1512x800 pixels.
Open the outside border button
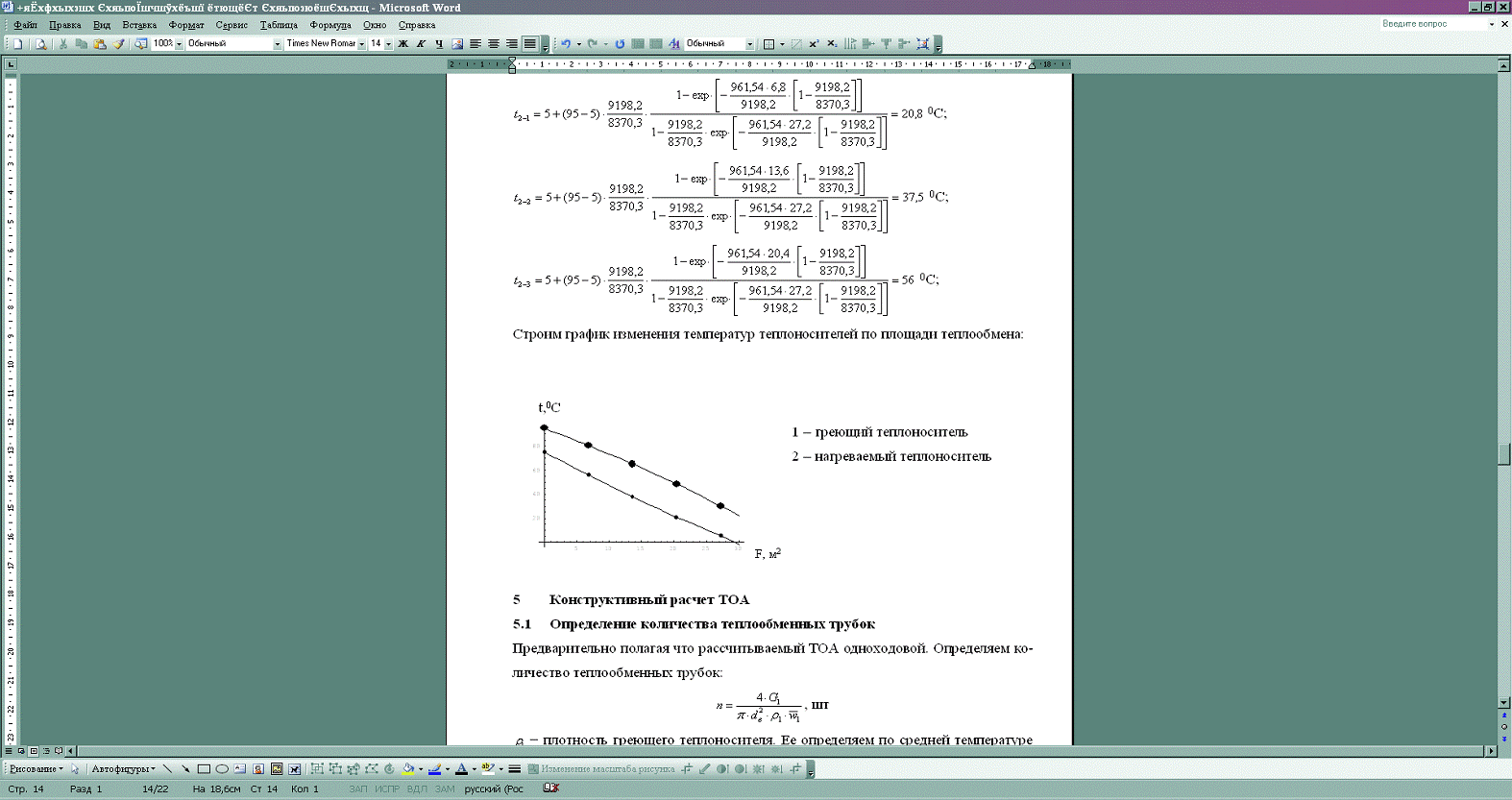(x=768, y=44)
